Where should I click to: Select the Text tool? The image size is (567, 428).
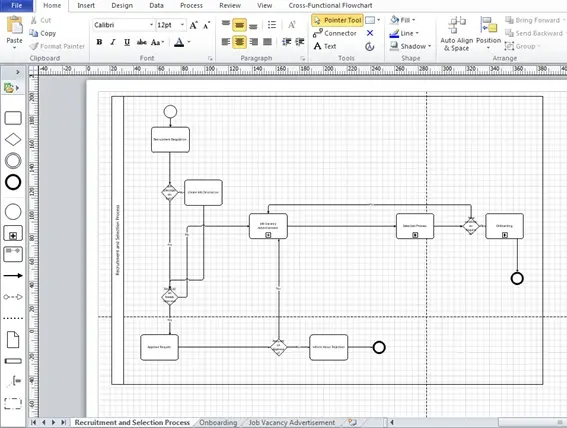[x=325, y=46]
